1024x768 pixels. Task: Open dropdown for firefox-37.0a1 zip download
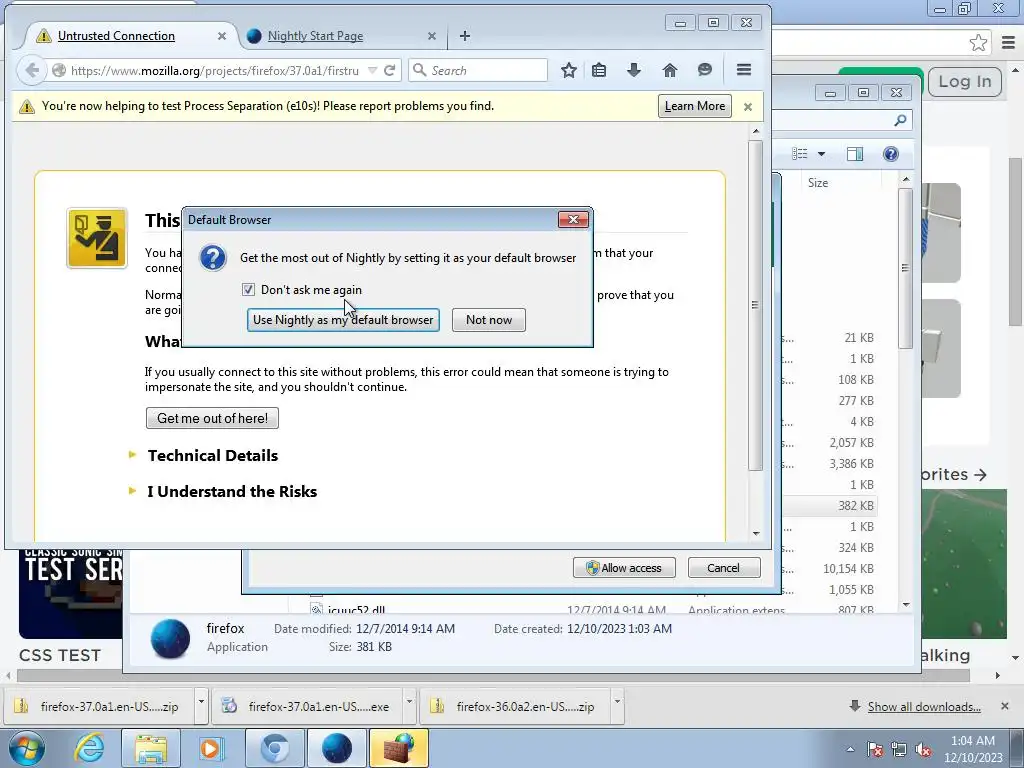[201, 703]
